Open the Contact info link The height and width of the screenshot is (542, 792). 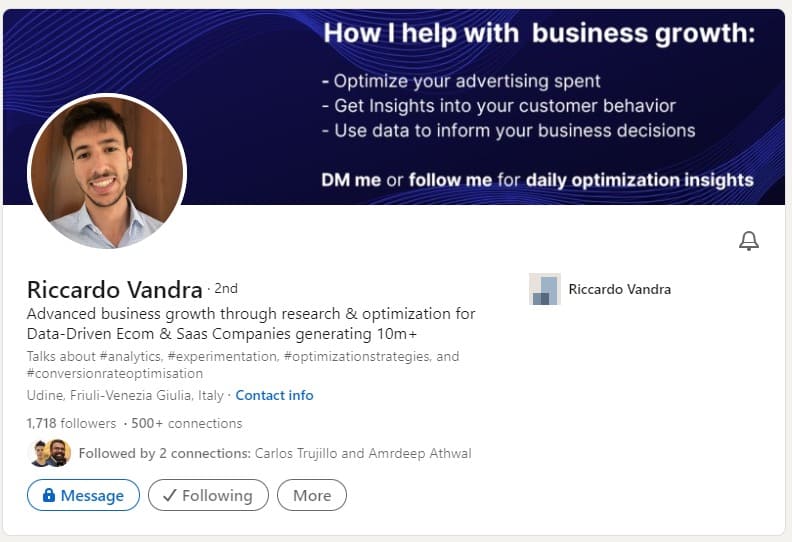coord(274,395)
